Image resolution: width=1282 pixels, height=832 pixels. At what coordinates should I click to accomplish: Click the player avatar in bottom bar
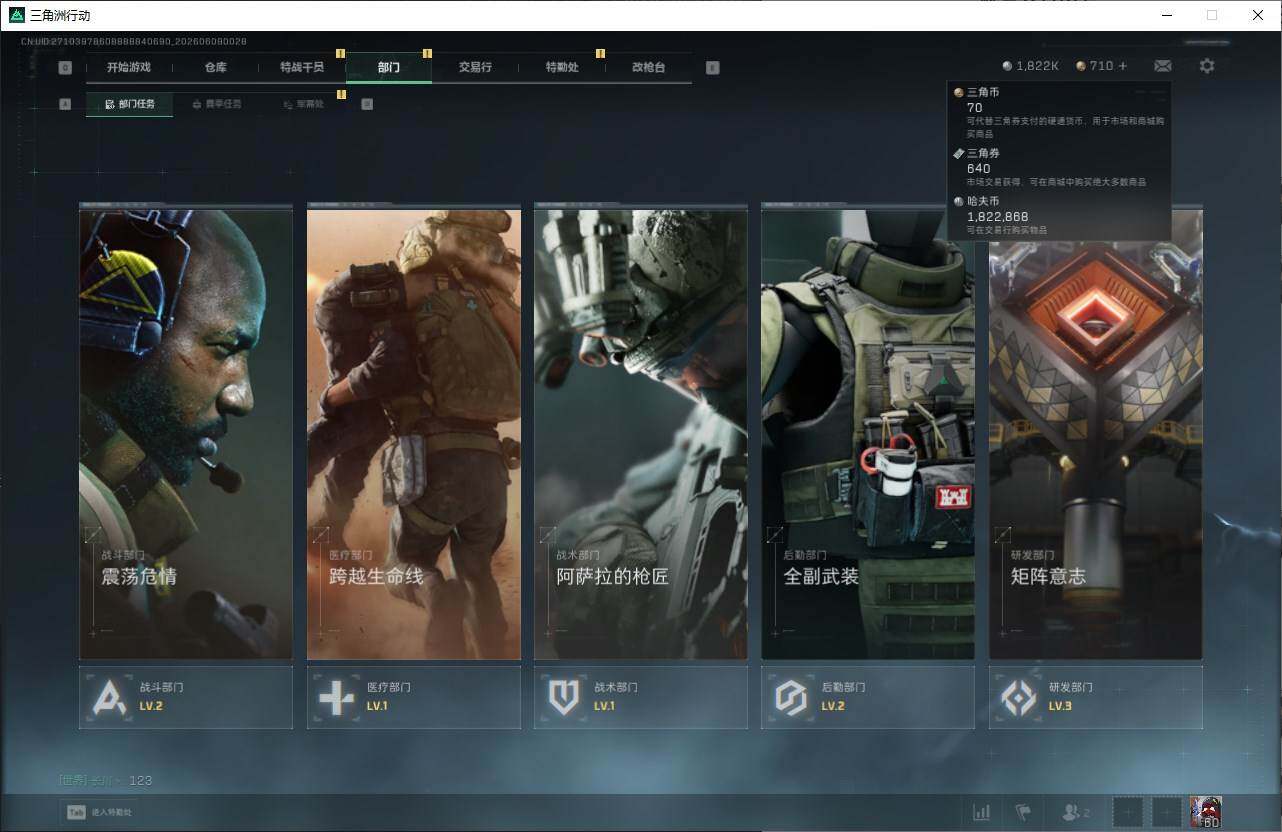[1206, 812]
